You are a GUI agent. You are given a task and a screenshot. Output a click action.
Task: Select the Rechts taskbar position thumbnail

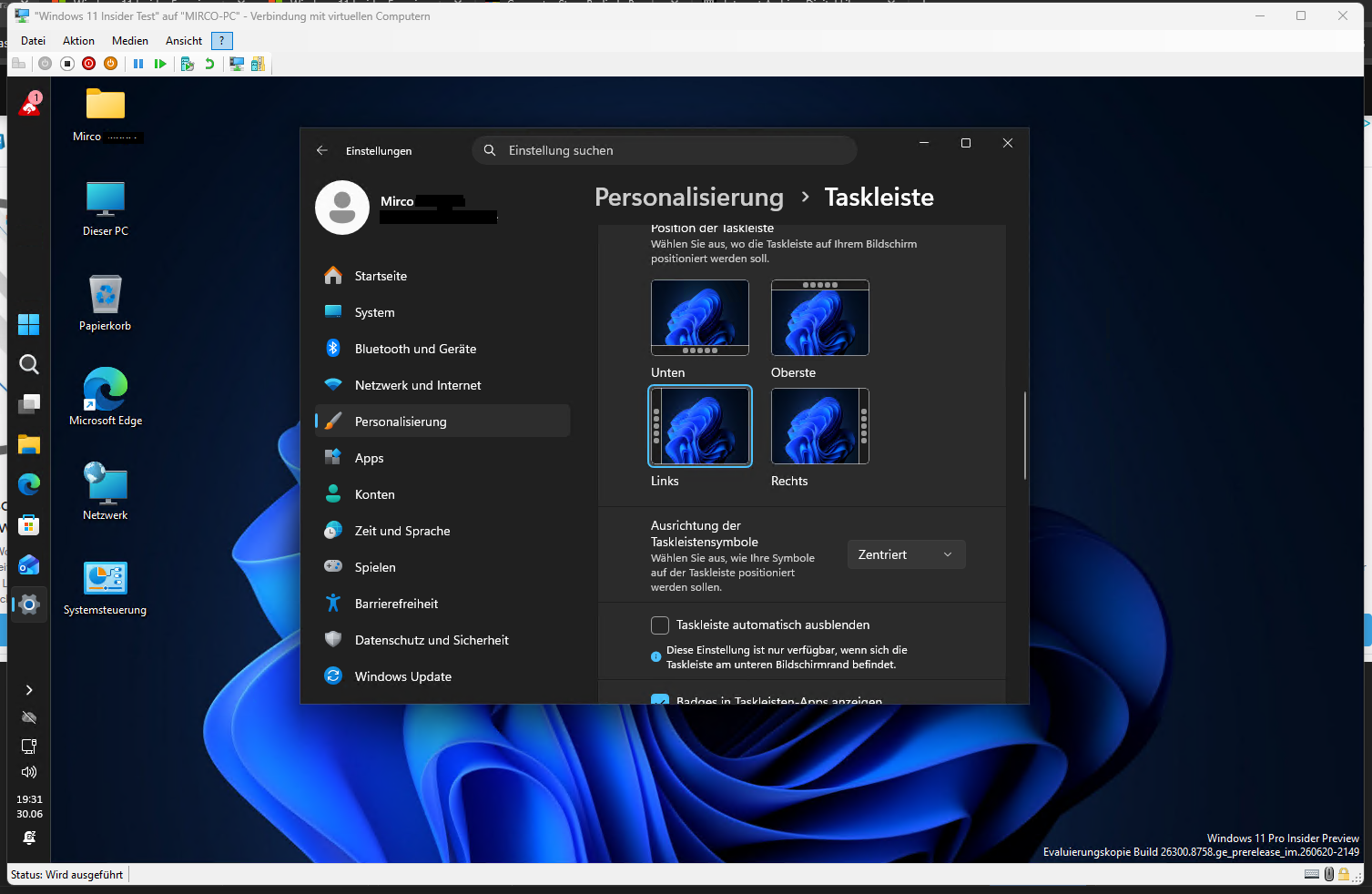[820, 426]
